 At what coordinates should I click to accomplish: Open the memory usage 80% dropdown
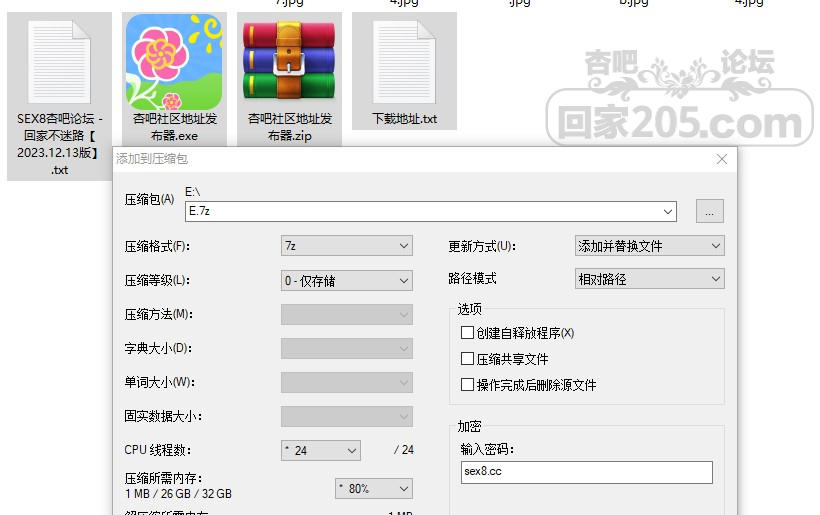click(x=374, y=489)
